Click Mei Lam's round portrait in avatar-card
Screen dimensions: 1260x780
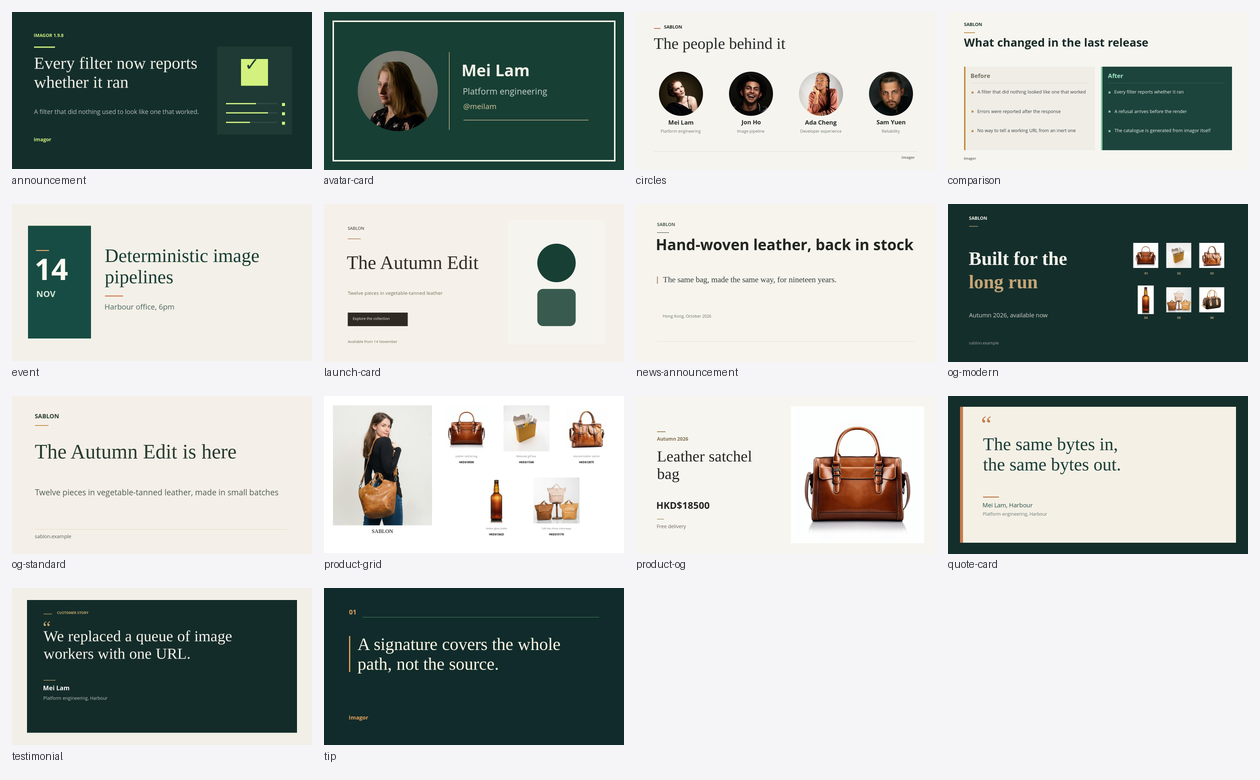[398, 91]
